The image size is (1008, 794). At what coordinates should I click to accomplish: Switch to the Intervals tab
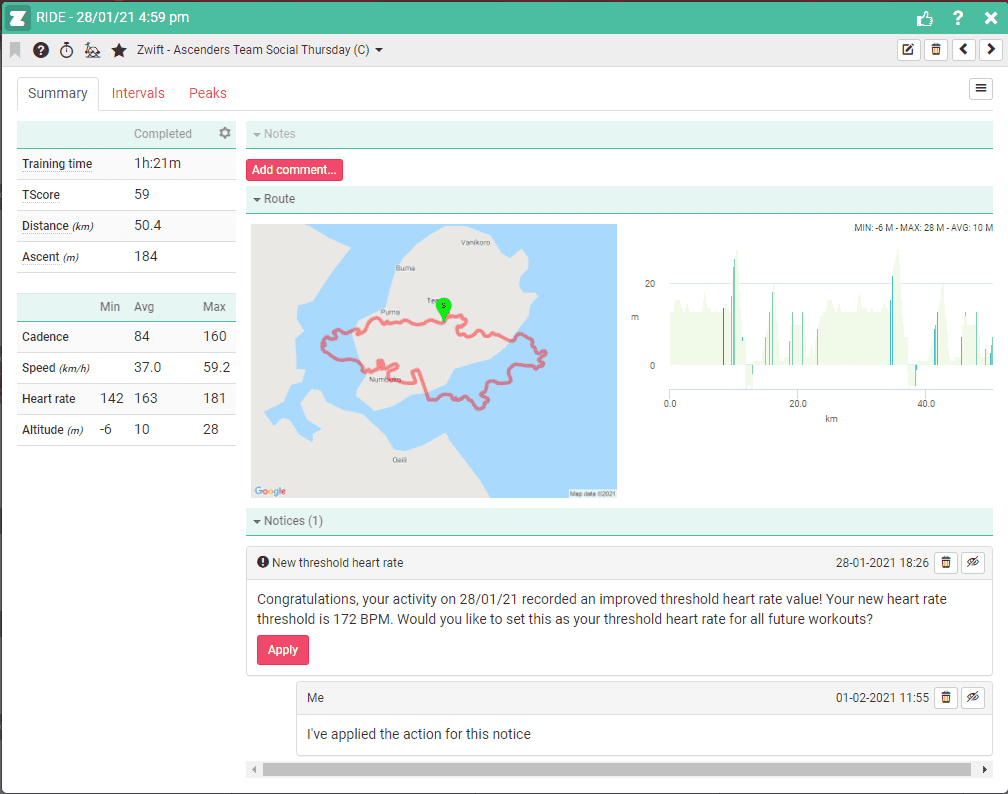pos(138,93)
